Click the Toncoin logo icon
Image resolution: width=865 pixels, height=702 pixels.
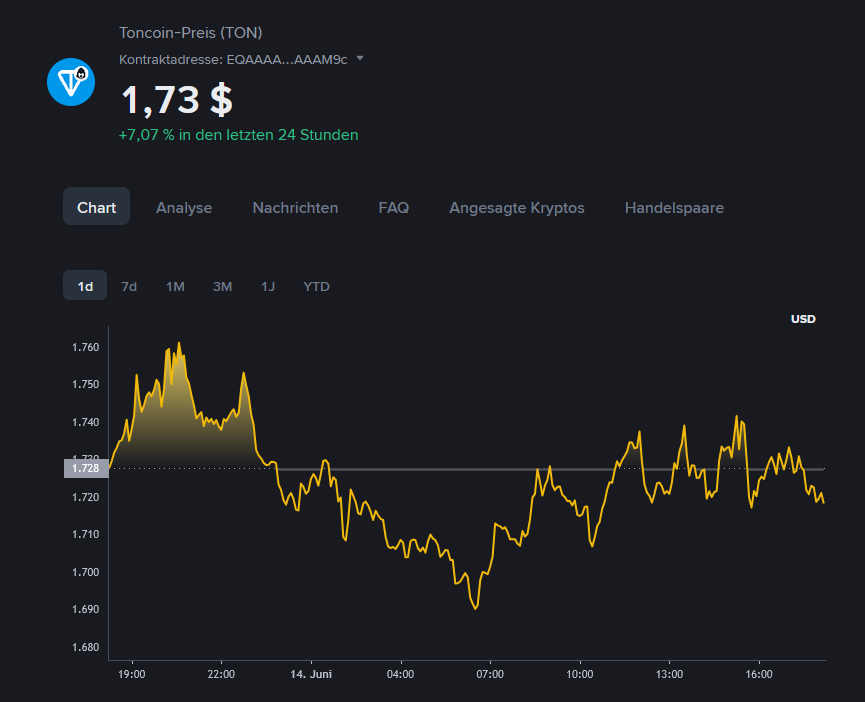coord(71,82)
